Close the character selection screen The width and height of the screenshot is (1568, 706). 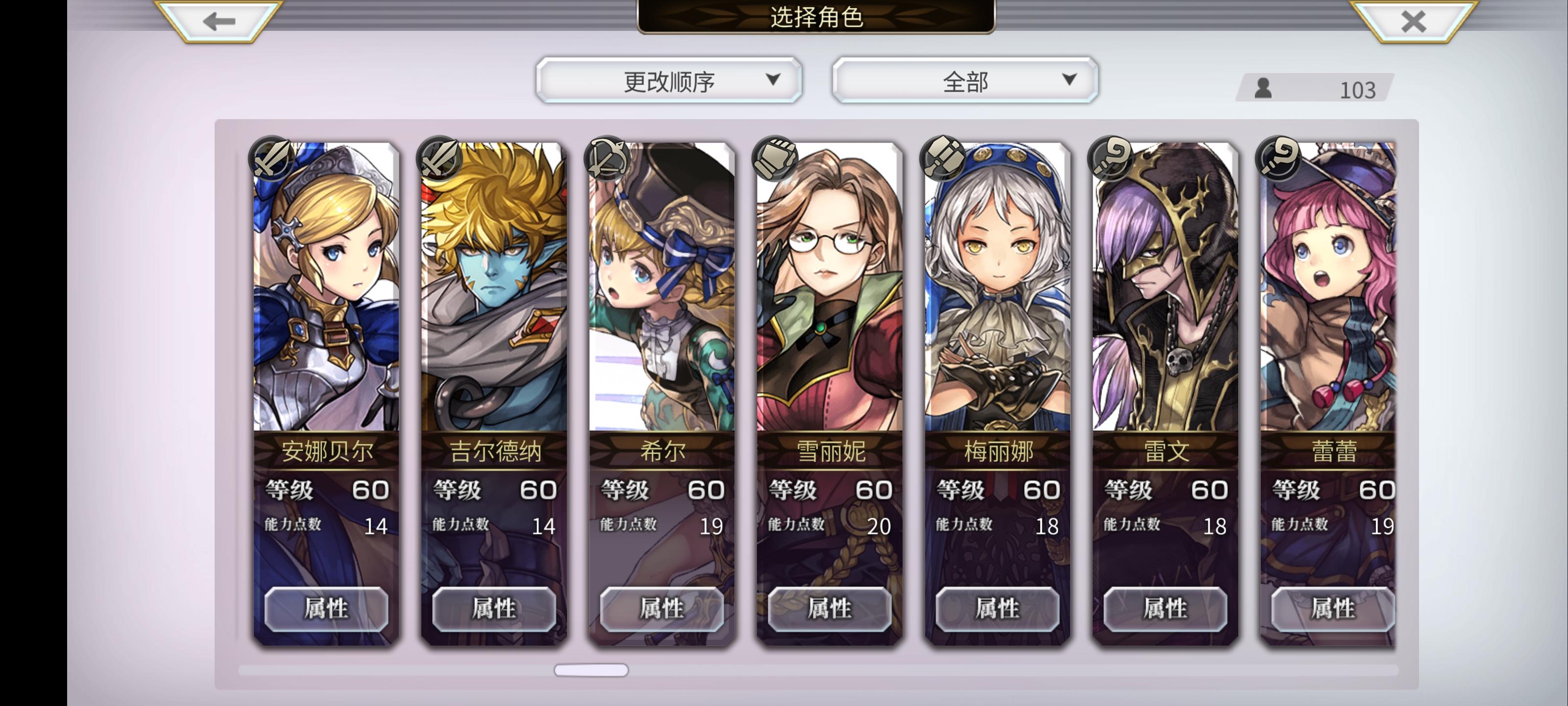pos(1413,21)
